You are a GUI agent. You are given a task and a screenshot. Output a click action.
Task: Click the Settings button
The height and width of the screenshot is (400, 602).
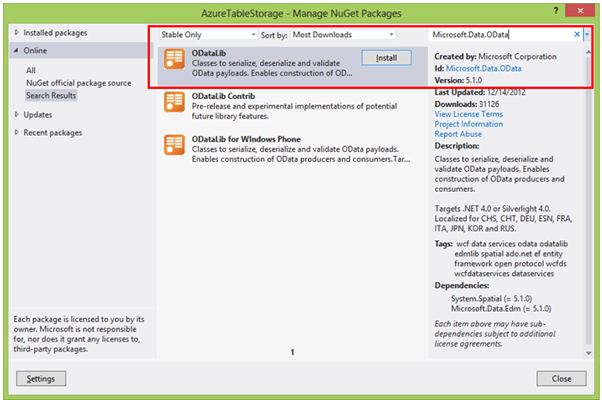(x=40, y=379)
